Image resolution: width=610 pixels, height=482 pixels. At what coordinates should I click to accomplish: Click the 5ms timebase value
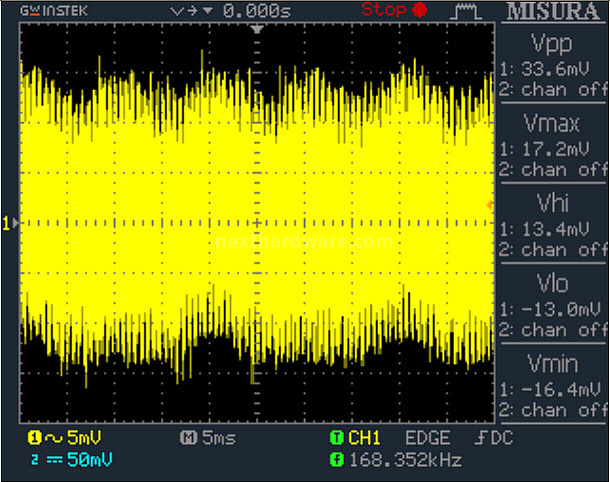tap(219, 438)
